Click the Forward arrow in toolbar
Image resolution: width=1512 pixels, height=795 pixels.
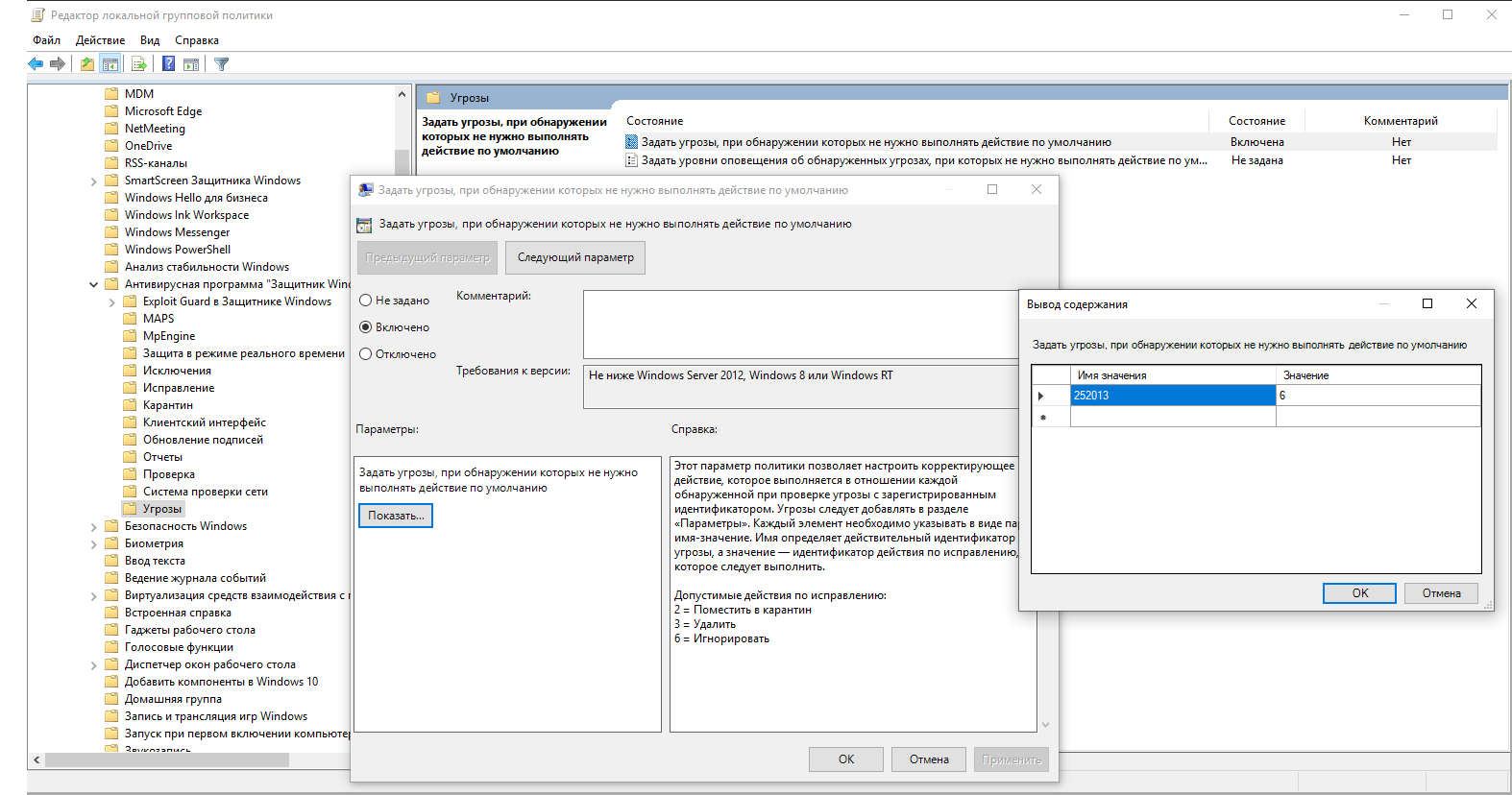58,64
